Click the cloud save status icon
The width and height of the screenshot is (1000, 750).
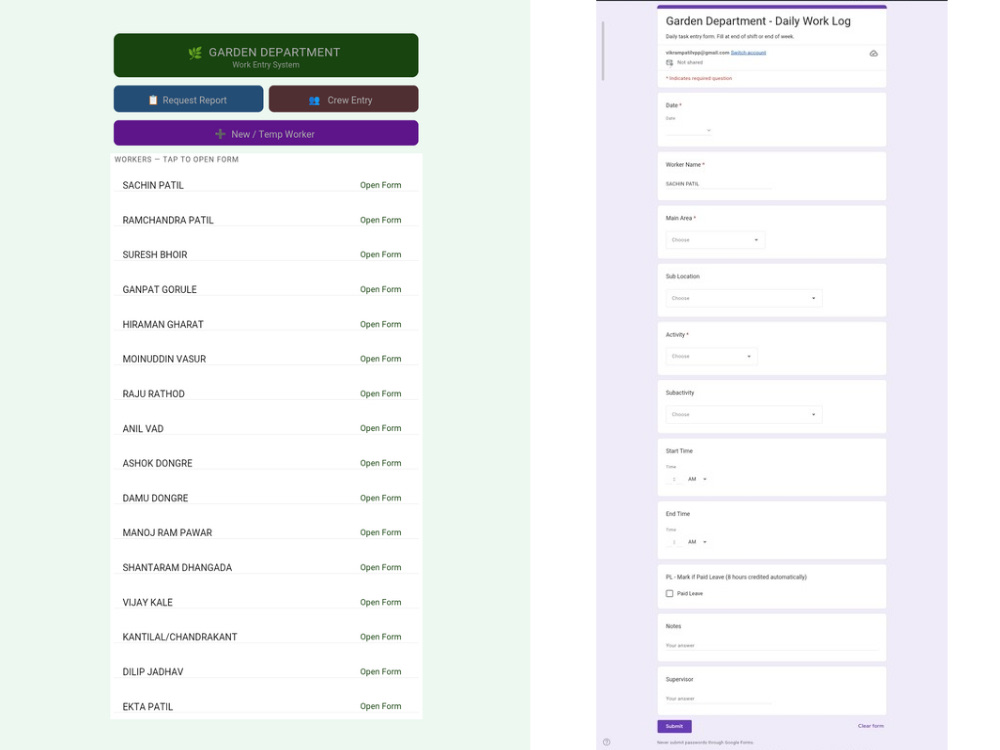[874, 54]
